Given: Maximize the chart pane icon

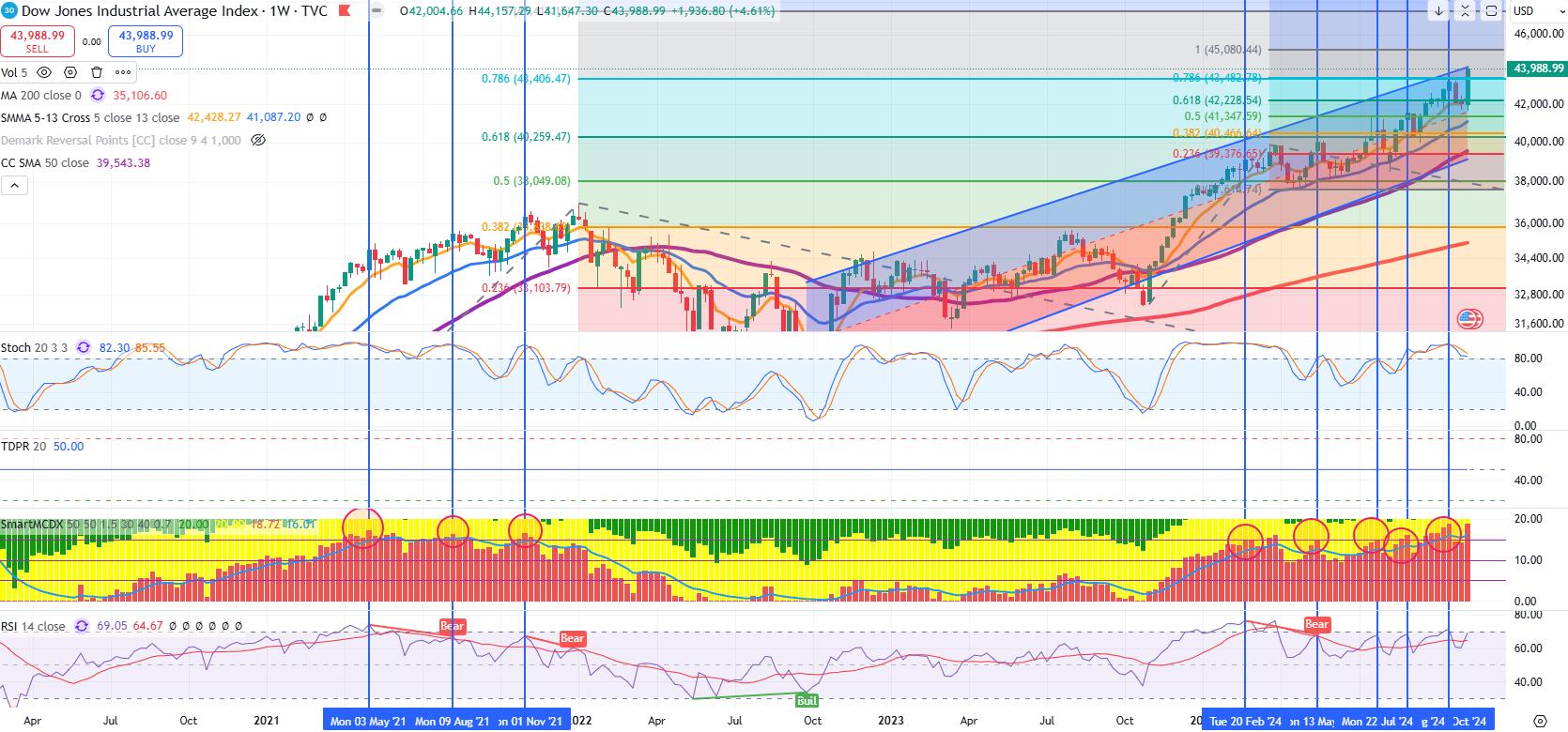Looking at the screenshot, I should pos(1491,11).
